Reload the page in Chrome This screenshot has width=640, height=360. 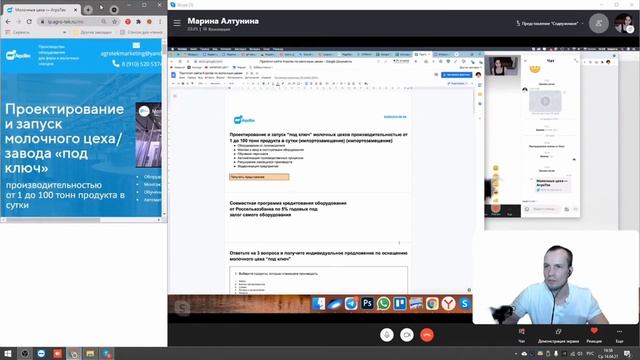click(29, 21)
